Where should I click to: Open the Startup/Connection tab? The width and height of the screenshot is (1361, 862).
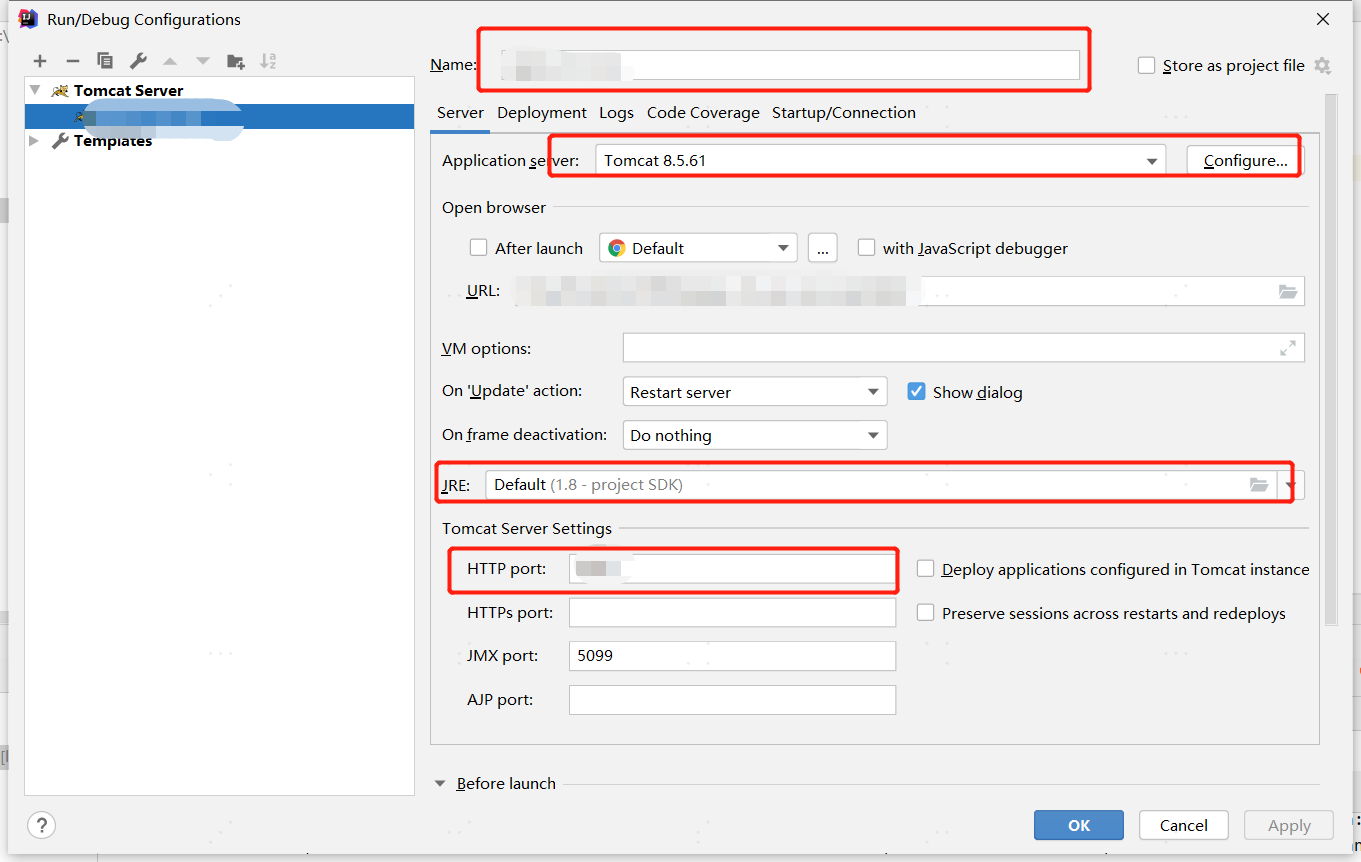843,113
